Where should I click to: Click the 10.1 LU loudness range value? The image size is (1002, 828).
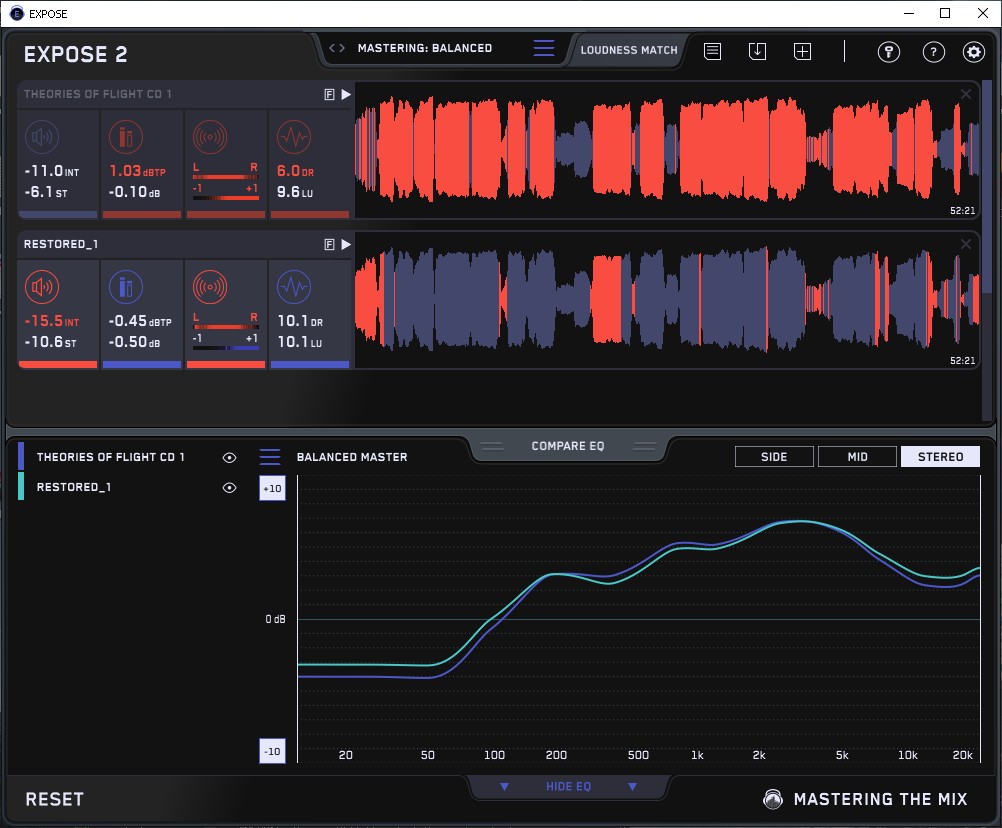tap(300, 342)
